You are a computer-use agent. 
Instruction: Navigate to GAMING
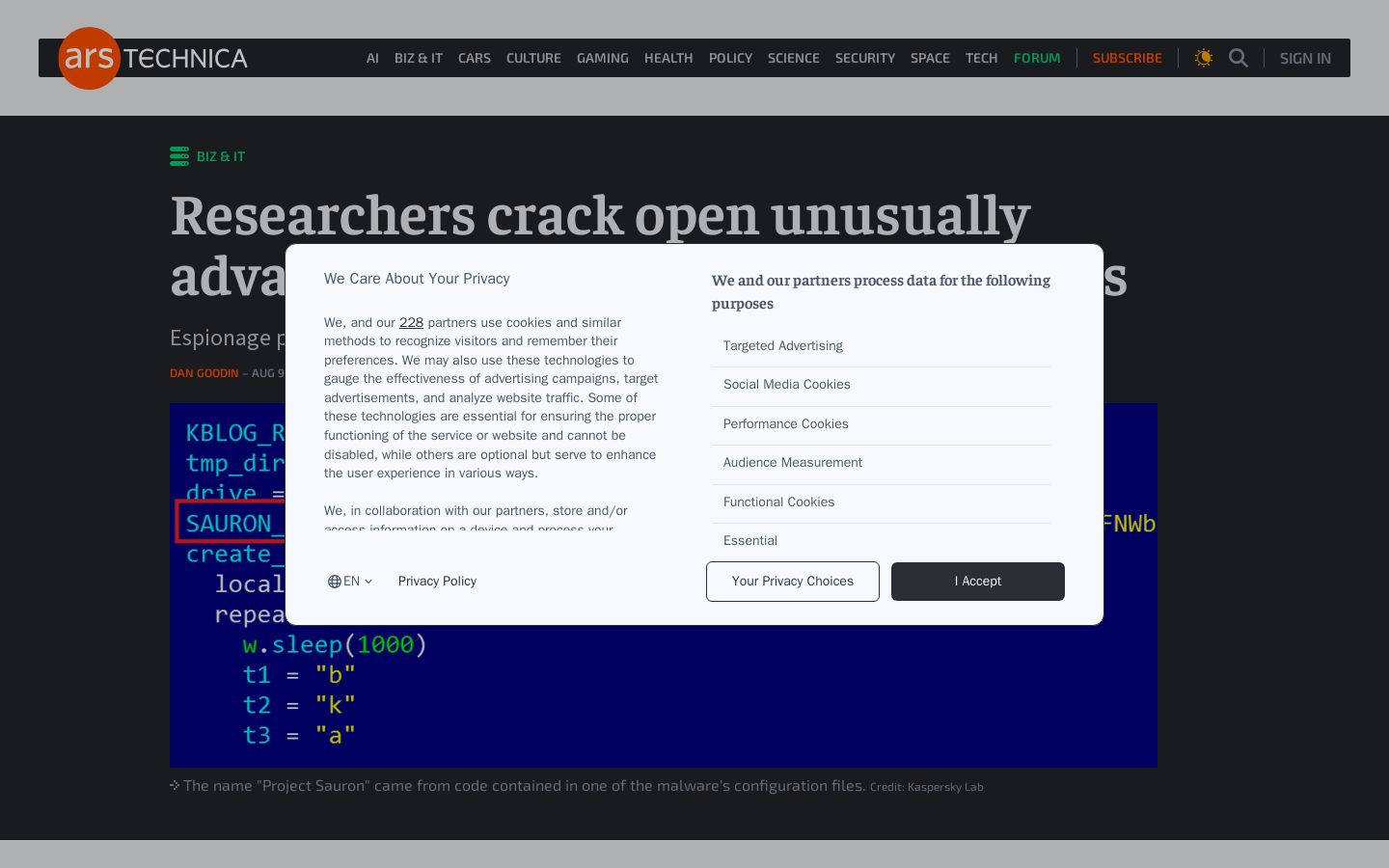[603, 58]
